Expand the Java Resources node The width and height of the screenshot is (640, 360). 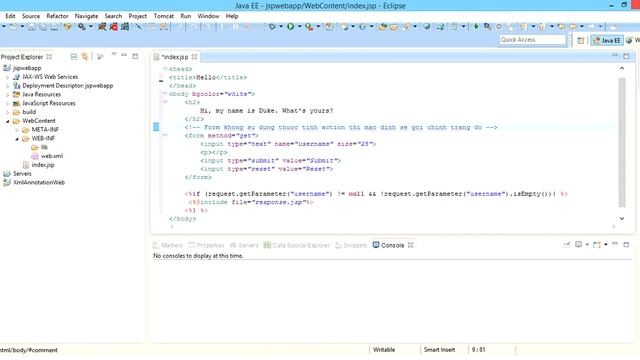[x=7, y=95]
